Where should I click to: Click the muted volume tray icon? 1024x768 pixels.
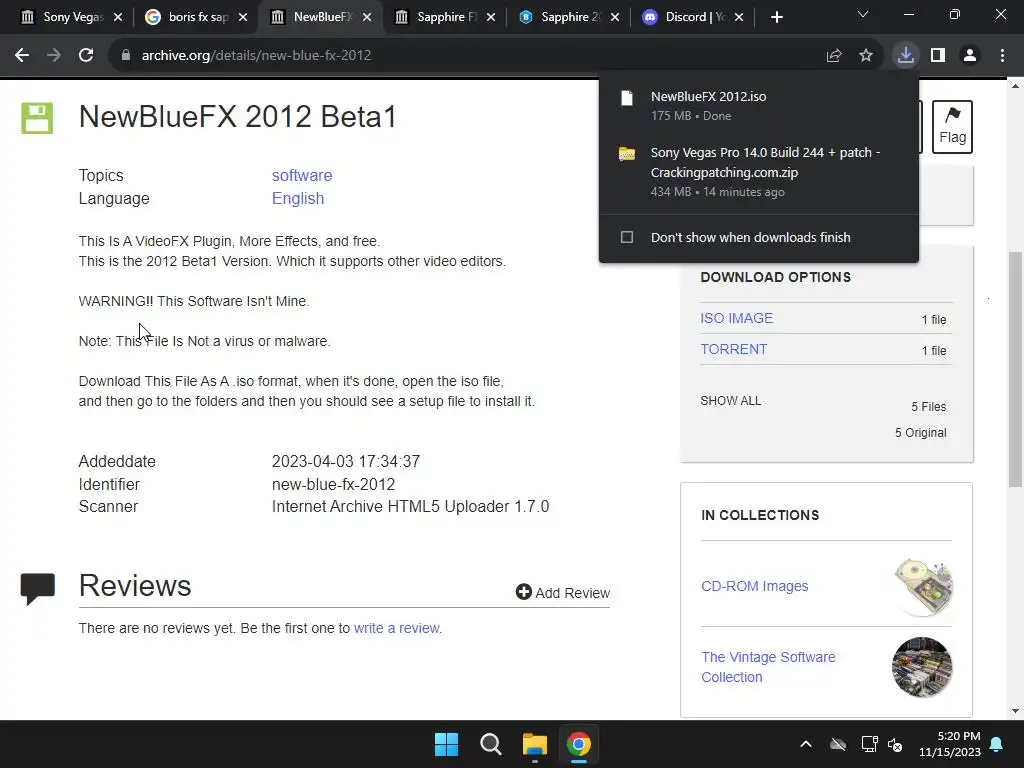pyautogui.click(x=895, y=744)
